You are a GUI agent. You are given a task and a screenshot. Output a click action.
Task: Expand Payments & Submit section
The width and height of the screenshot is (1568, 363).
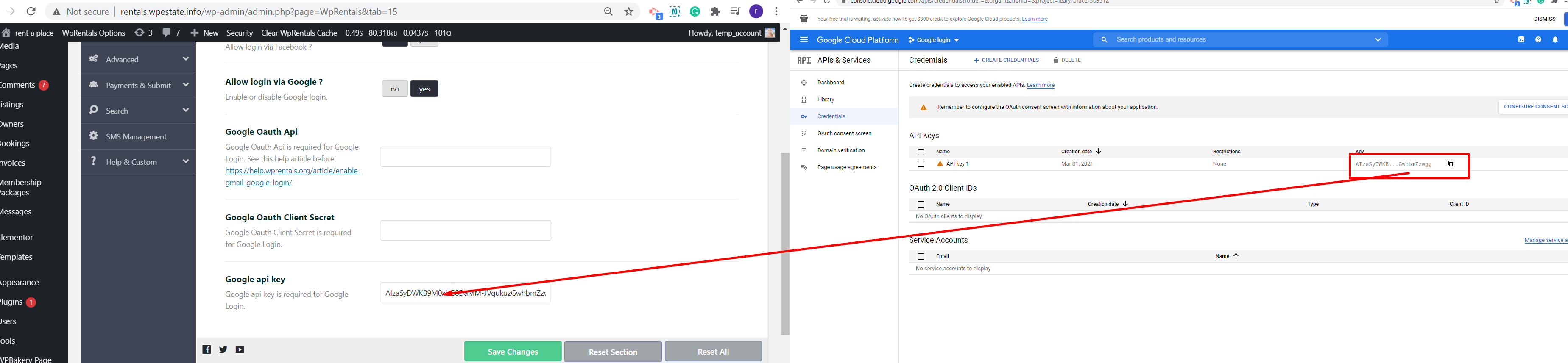click(138, 85)
